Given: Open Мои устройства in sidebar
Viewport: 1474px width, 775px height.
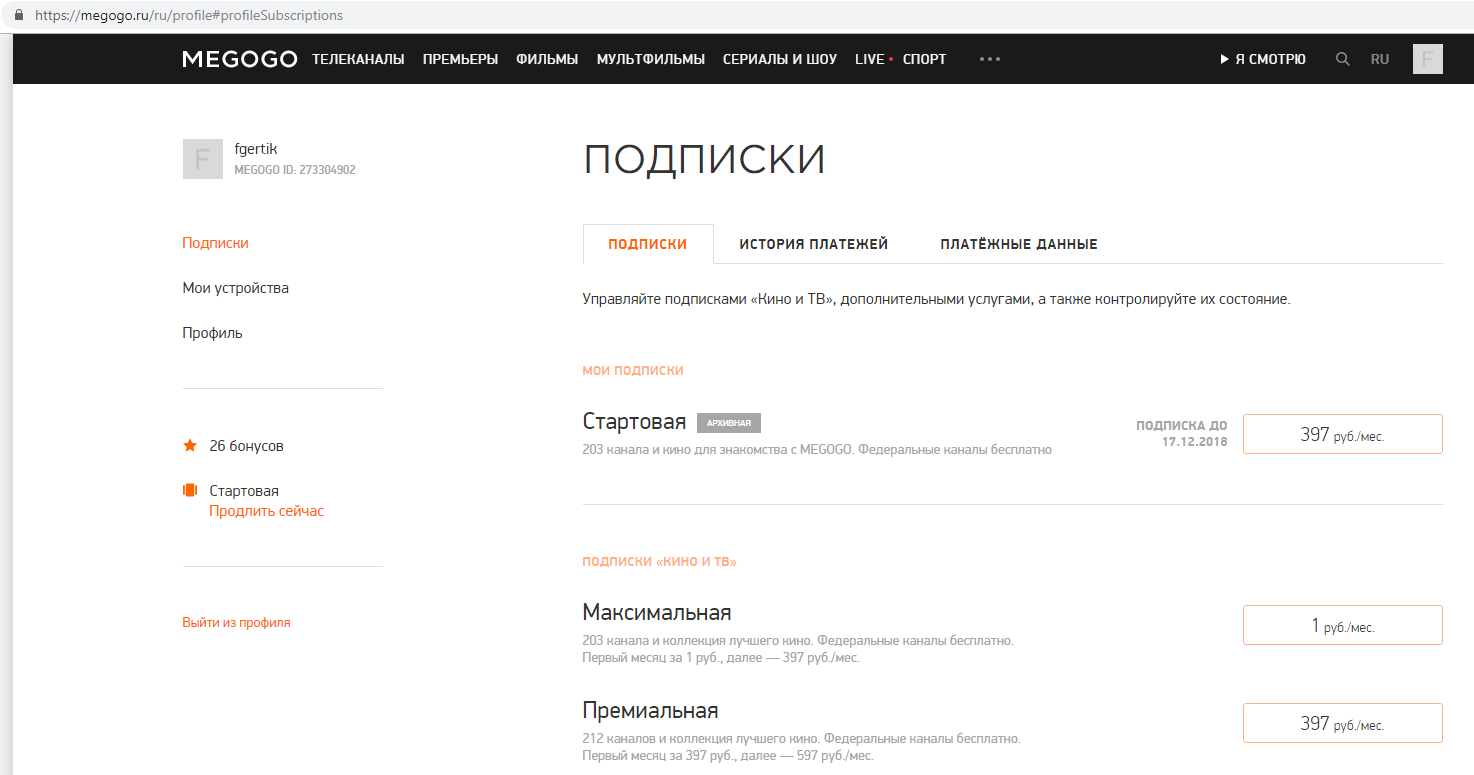Looking at the screenshot, I should [x=235, y=288].
